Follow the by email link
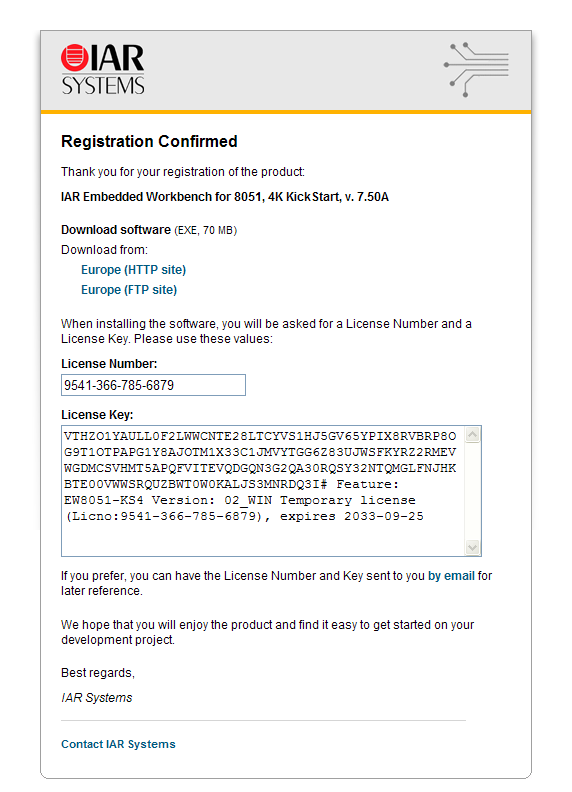Viewport: 572px width, 792px height. (451, 576)
